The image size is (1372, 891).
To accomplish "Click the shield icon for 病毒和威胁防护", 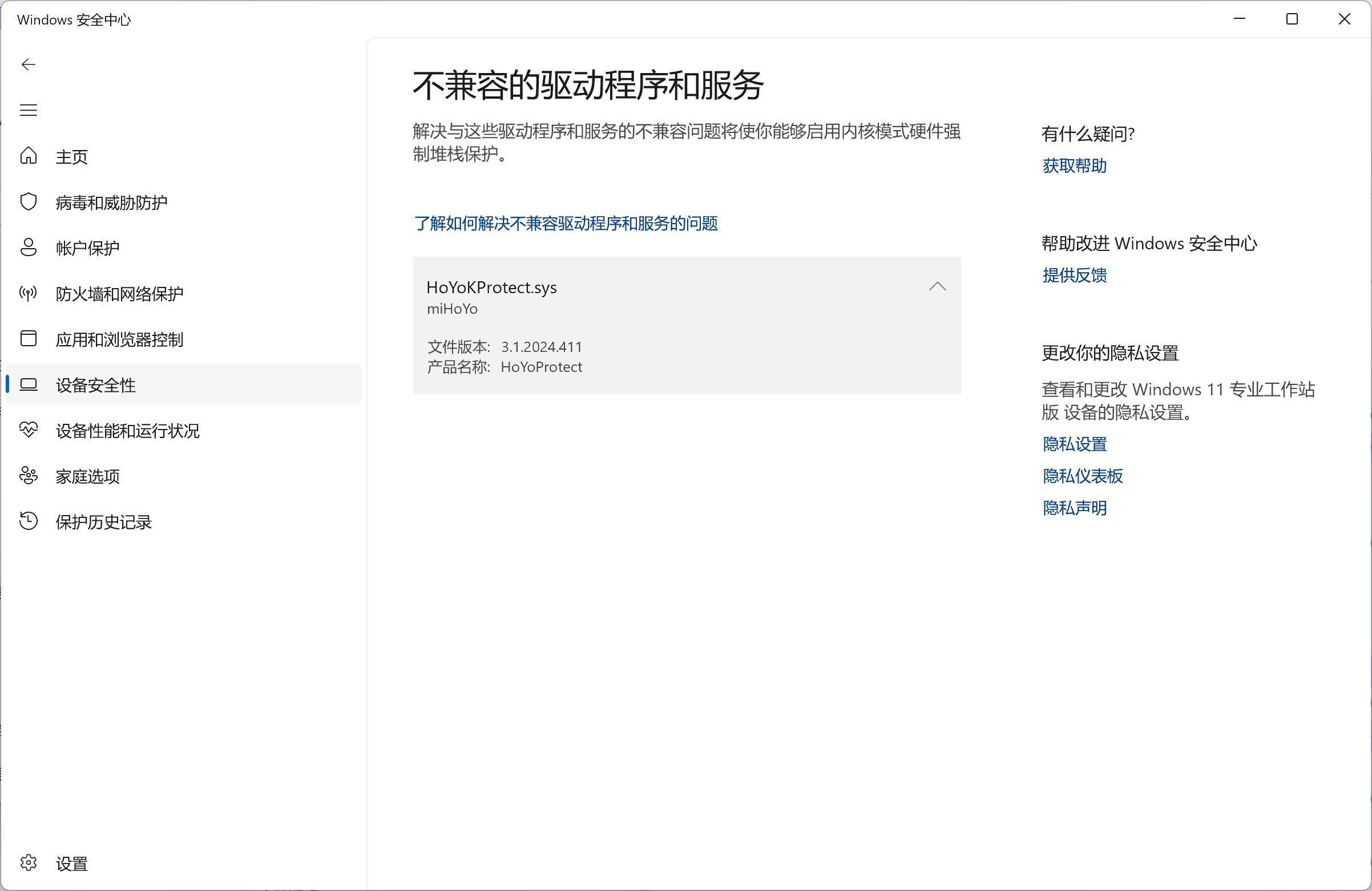I will tap(28, 202).
